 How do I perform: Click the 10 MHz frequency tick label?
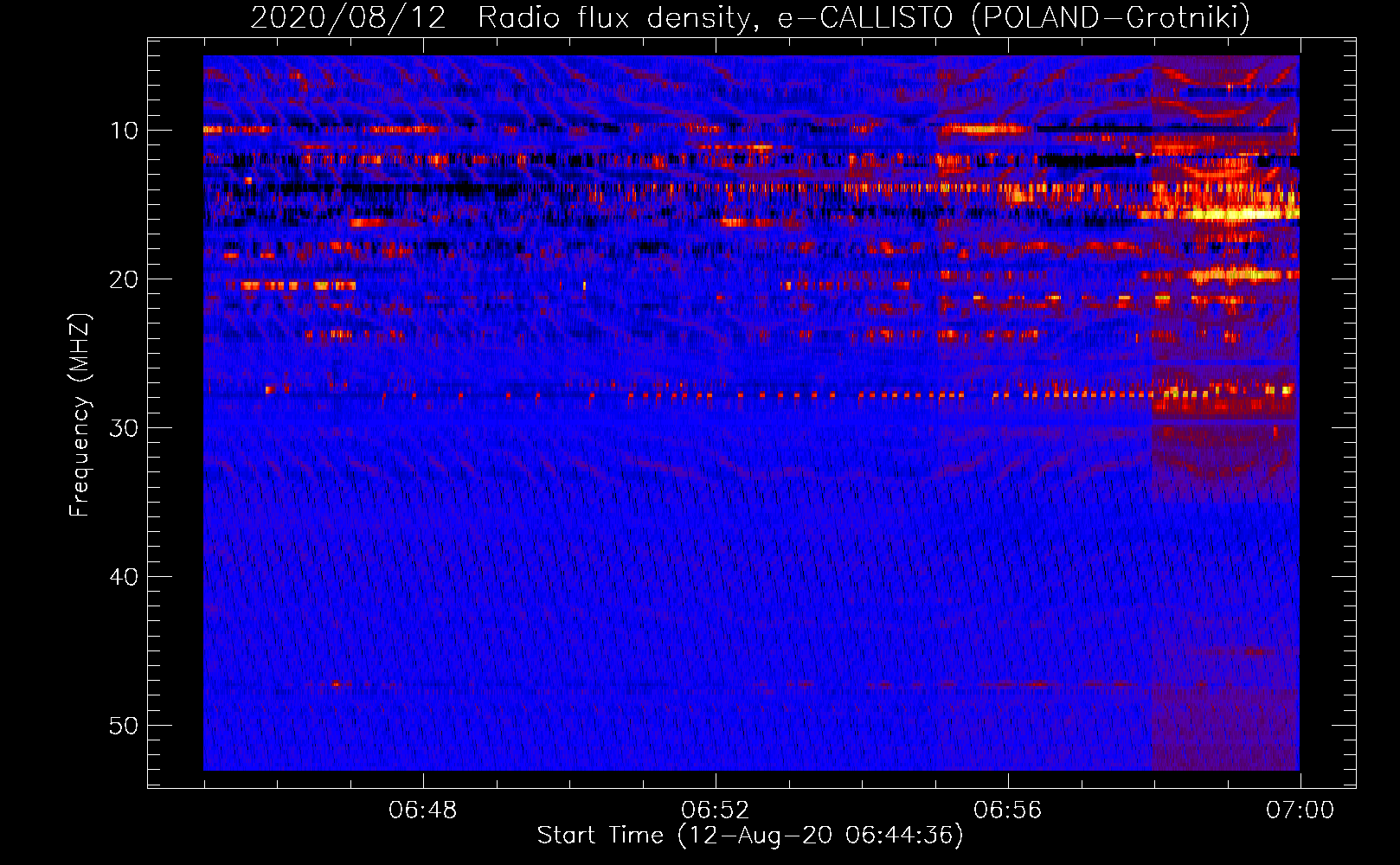(x=124, y=131)
